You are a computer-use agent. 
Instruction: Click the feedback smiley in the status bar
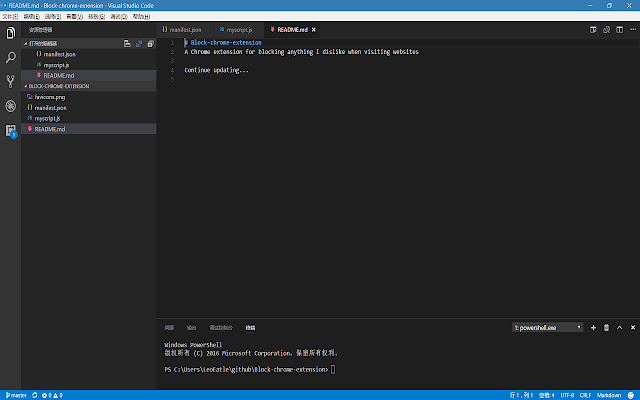631,395
